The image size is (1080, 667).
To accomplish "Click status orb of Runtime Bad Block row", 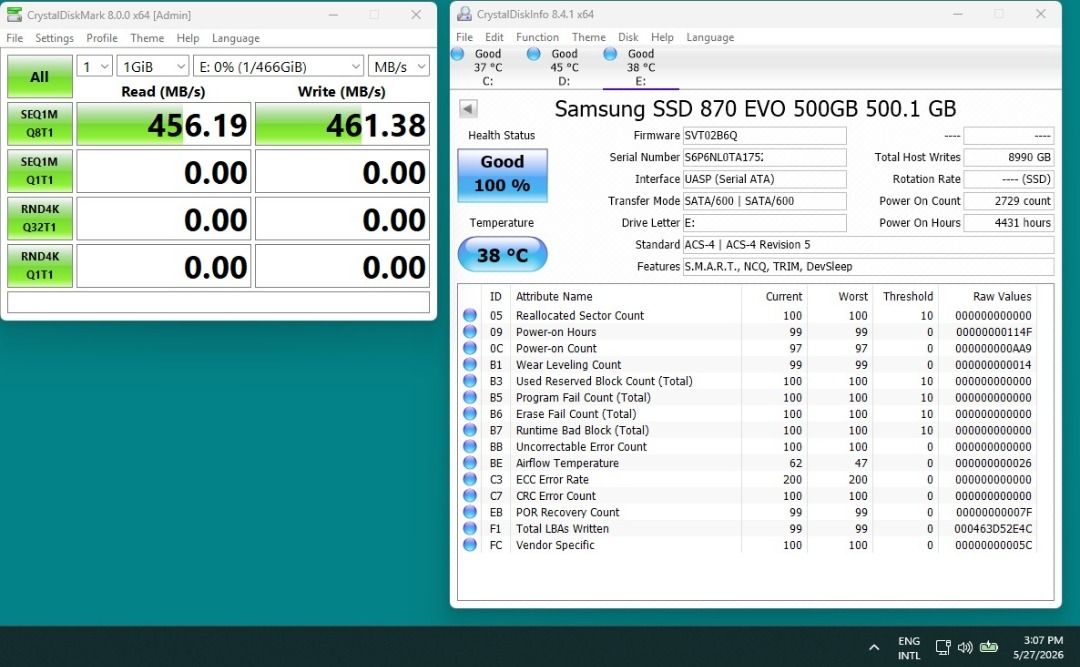I will (x=470, y=430).
